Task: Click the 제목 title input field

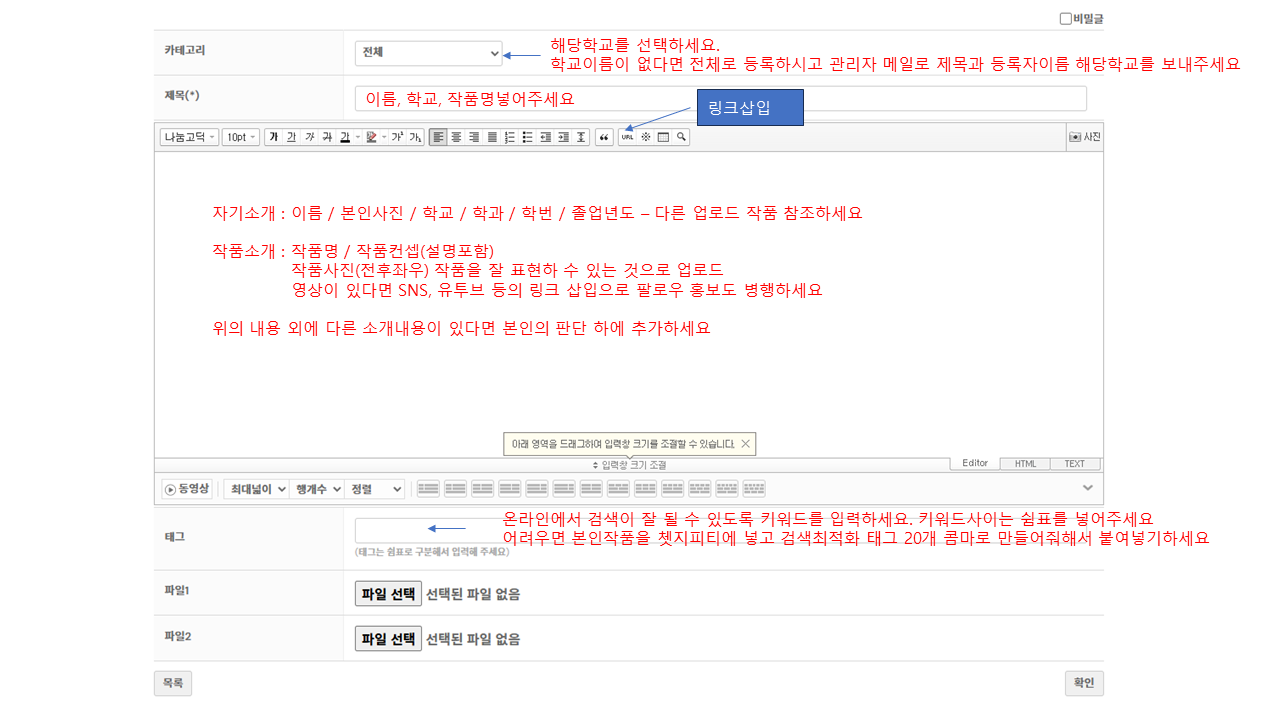Action: (720, 99)
